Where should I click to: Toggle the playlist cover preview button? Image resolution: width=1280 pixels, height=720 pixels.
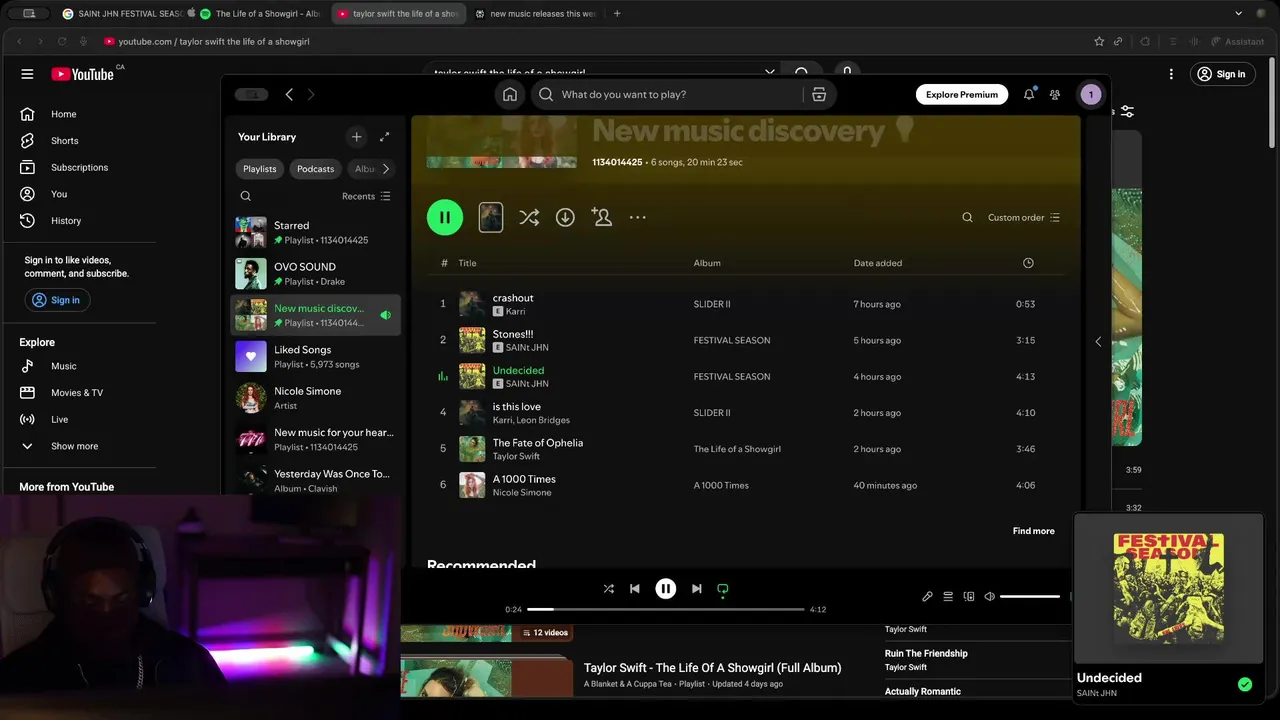[490, 217]
